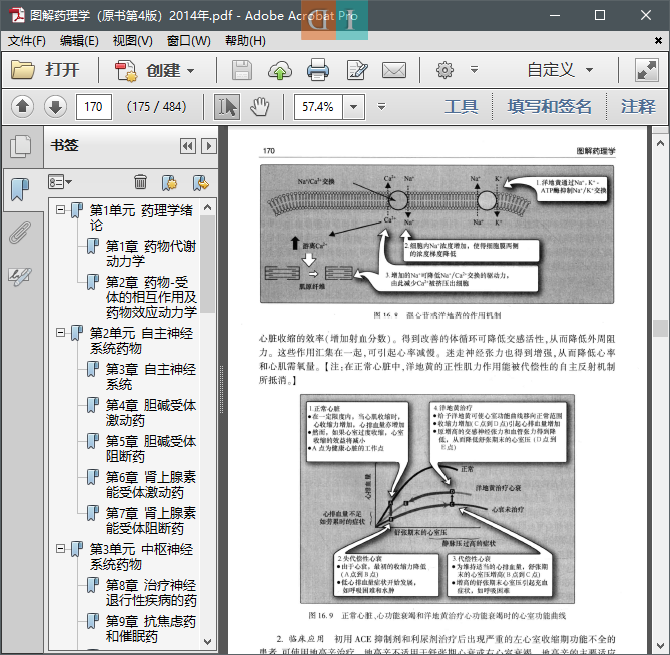Screen dimensions: 670x655
Task: Click the bookmark icon right of new bookmark
Action: click(200, 182)
